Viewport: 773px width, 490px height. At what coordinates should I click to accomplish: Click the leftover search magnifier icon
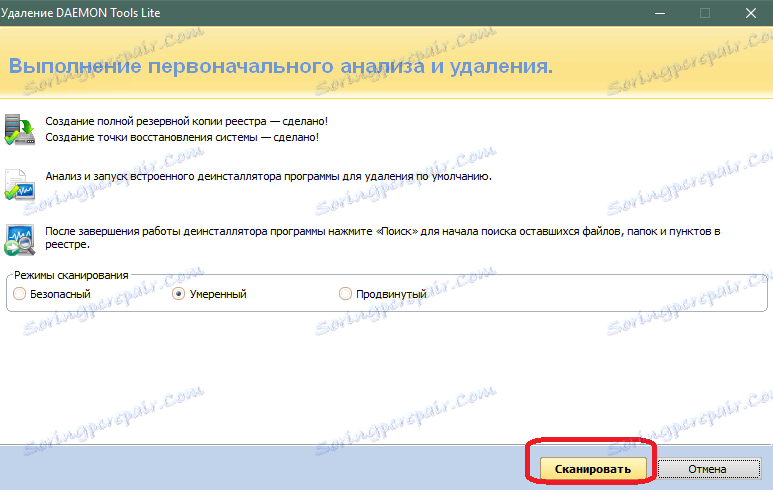pyautogui.click(x=20, y=240)
